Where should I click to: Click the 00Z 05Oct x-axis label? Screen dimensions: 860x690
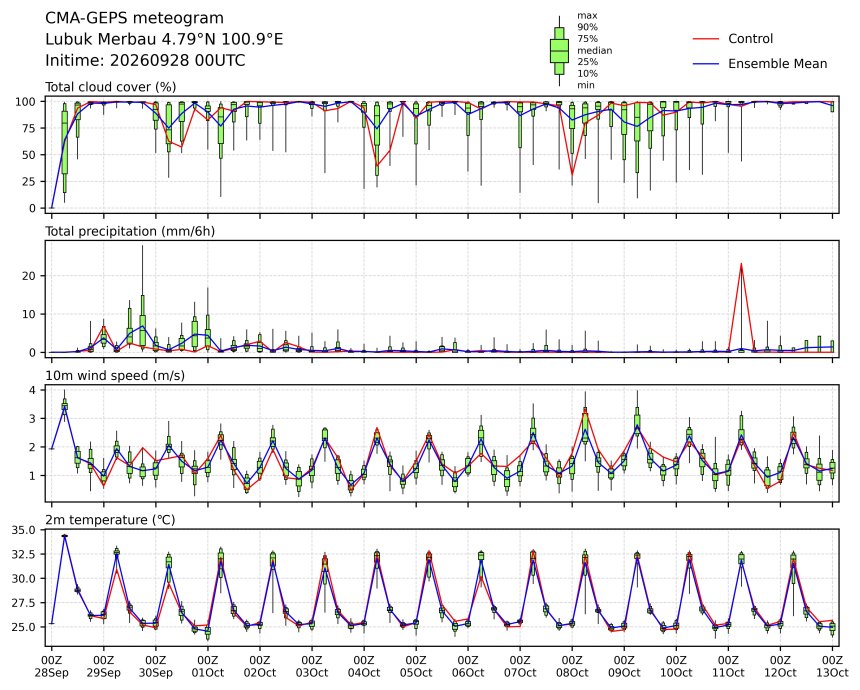[416, 666]
